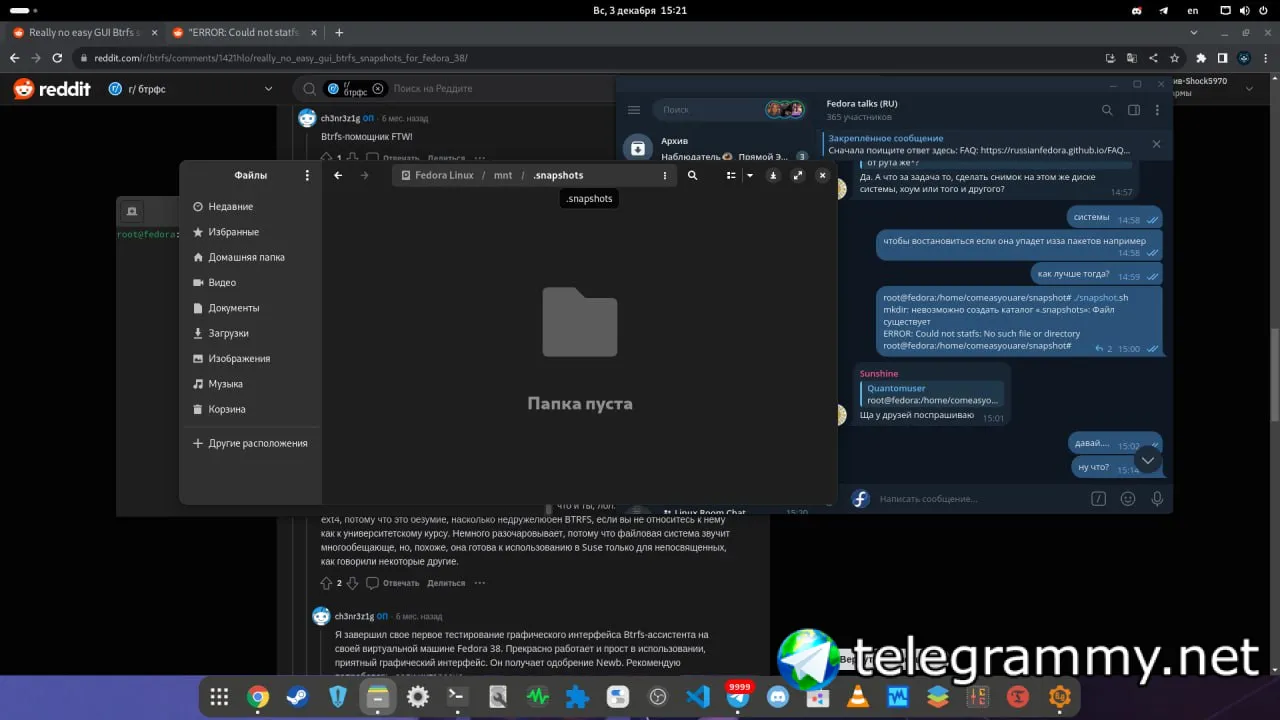Share the ext4 comment via Делиться

[x=446, y=583]
